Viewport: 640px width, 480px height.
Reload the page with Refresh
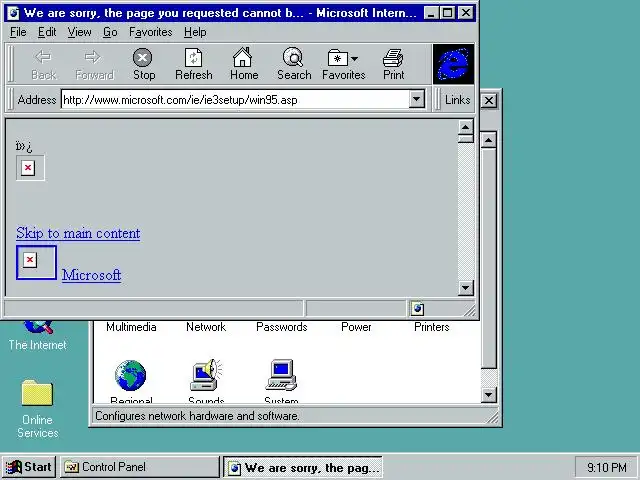pos(193,64)
